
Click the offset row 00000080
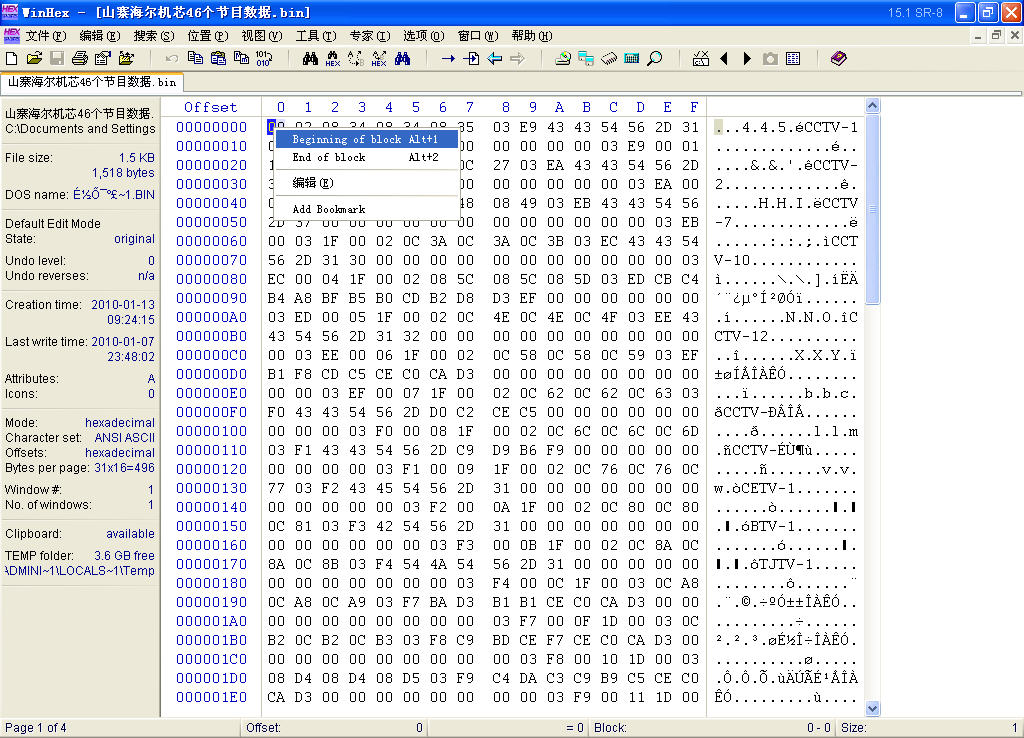pos(212,279)
